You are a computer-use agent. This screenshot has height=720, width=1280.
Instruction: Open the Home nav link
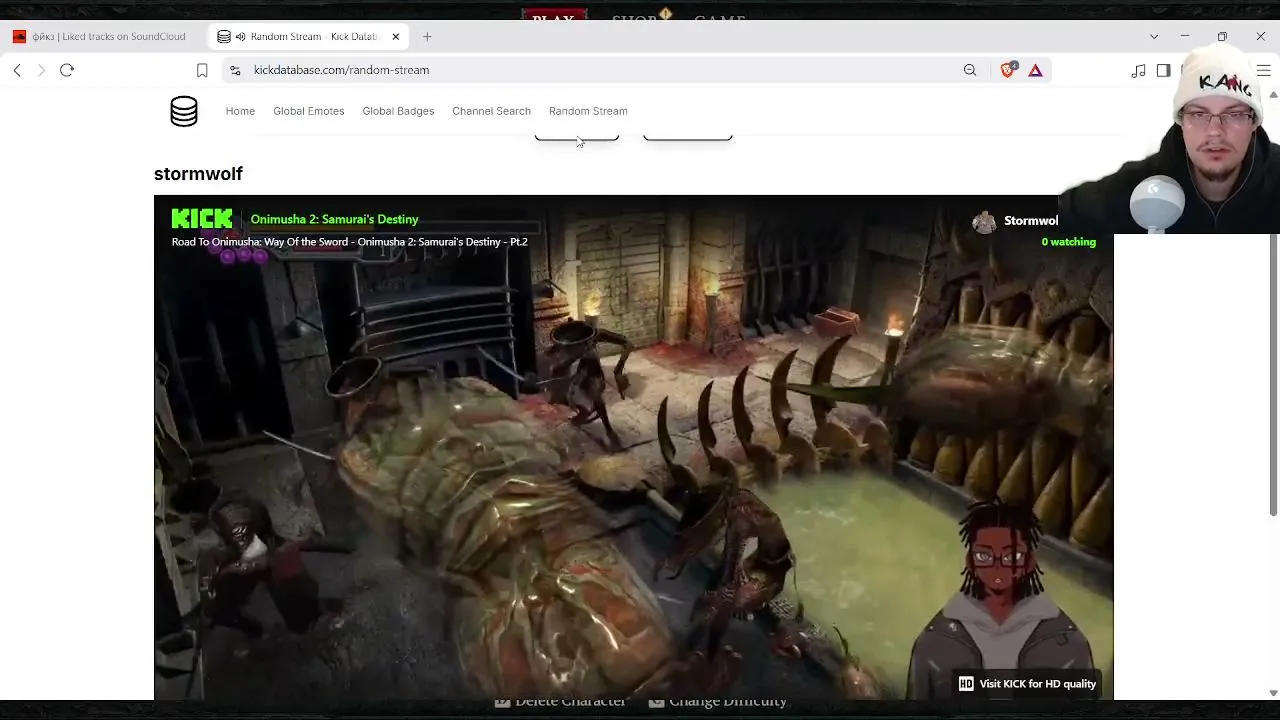click(240, 111)
